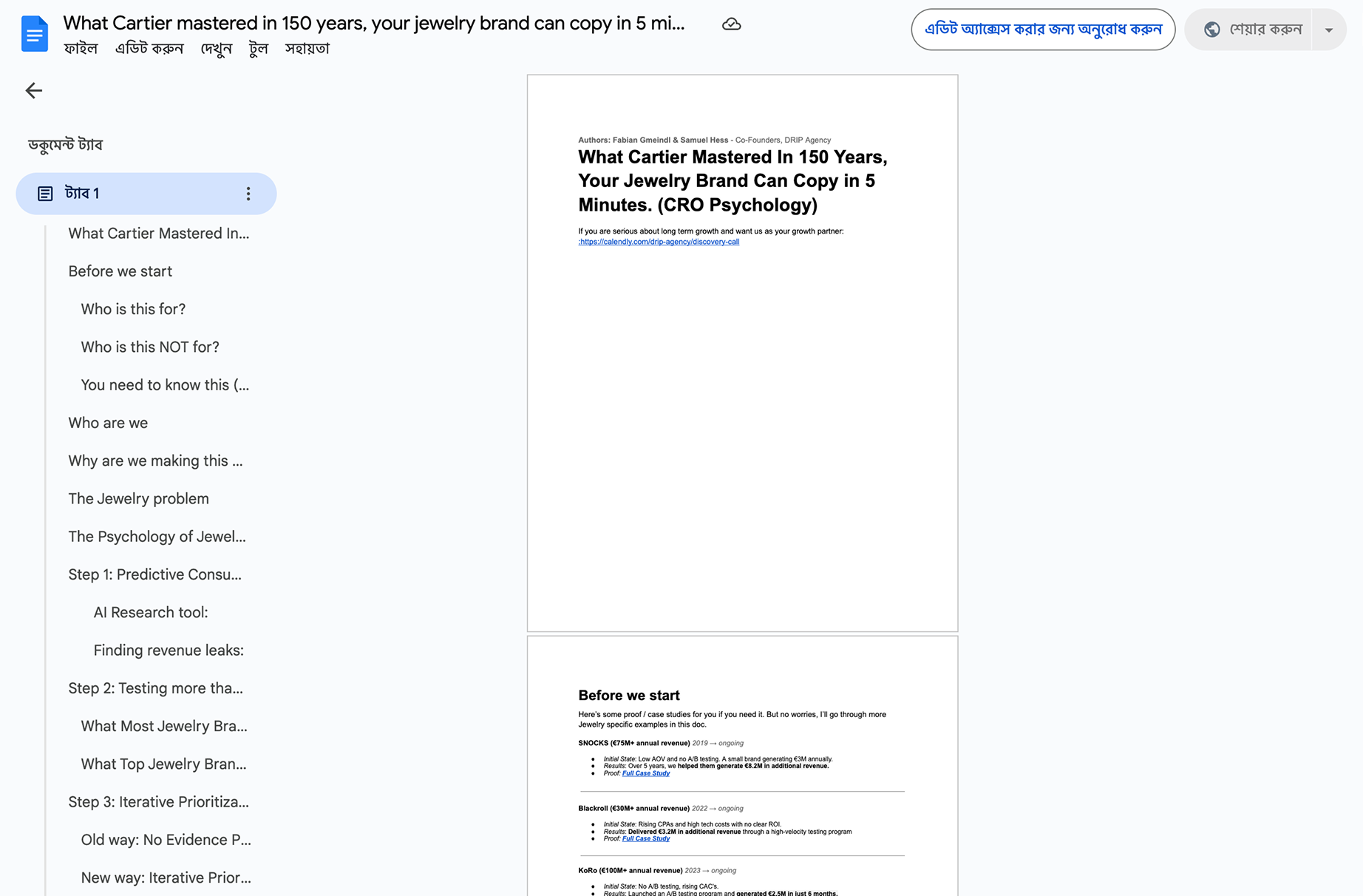Click the request edit access button

click(x=1043, y=30)
